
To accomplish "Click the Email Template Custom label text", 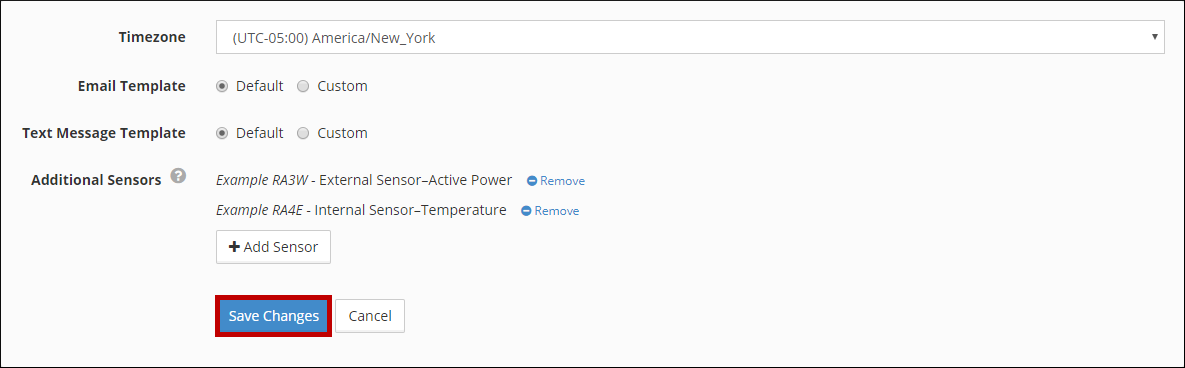I will 342,86.
